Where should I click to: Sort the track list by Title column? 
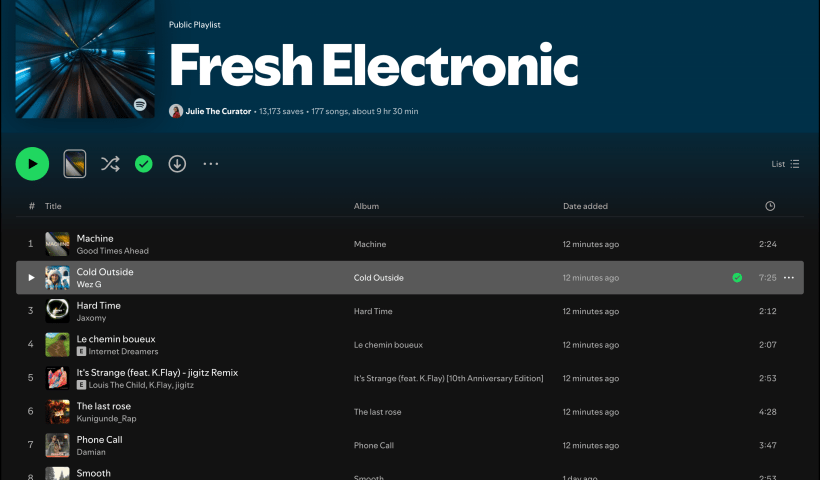pyautogui.click(x=53, y=206)
